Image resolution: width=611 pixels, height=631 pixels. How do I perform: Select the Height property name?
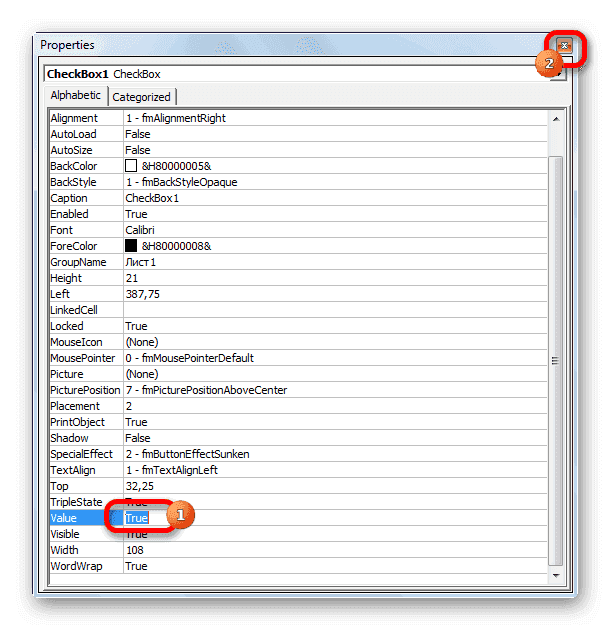(x=66, y=278)
